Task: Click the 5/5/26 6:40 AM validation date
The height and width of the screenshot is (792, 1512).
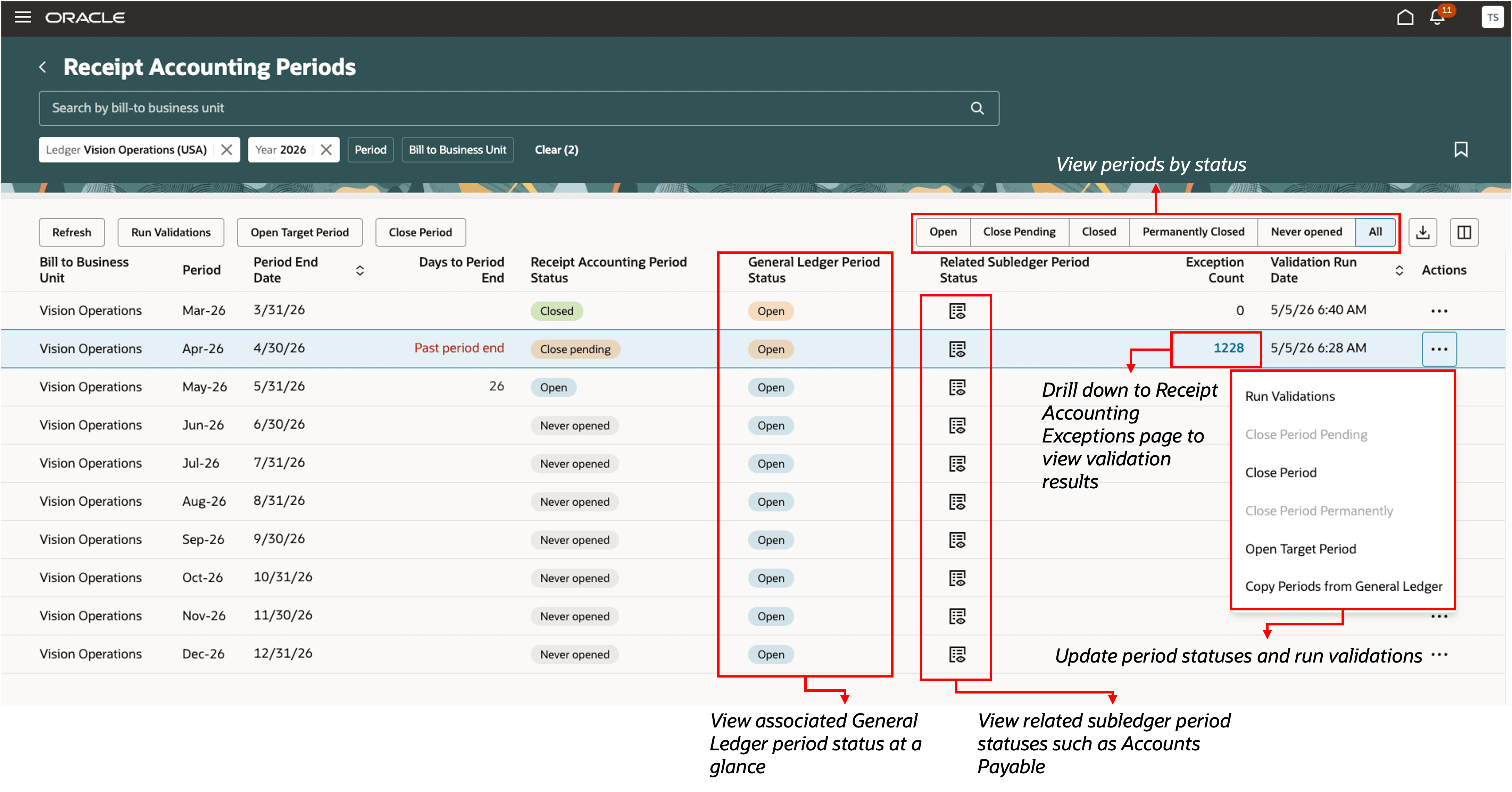Action: pyautogui.click(x=1318, y=310)
